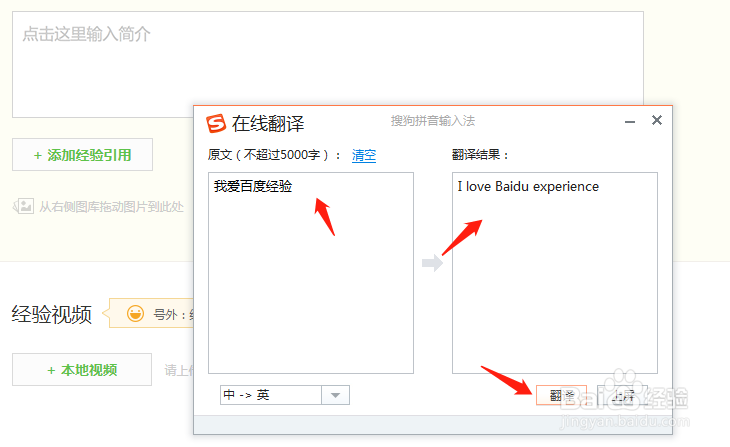
Task: Click the smiley face icon near 号外
Action: (135, 313)
